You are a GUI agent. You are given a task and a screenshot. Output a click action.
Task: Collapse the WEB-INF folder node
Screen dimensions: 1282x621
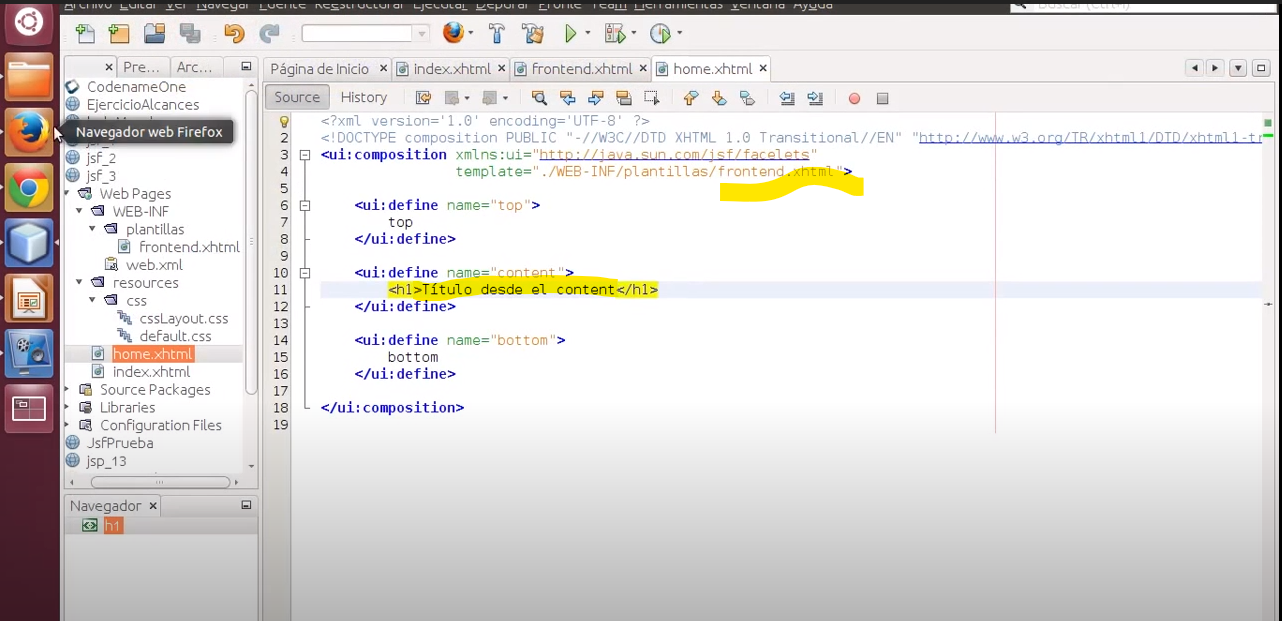point(81,212)
